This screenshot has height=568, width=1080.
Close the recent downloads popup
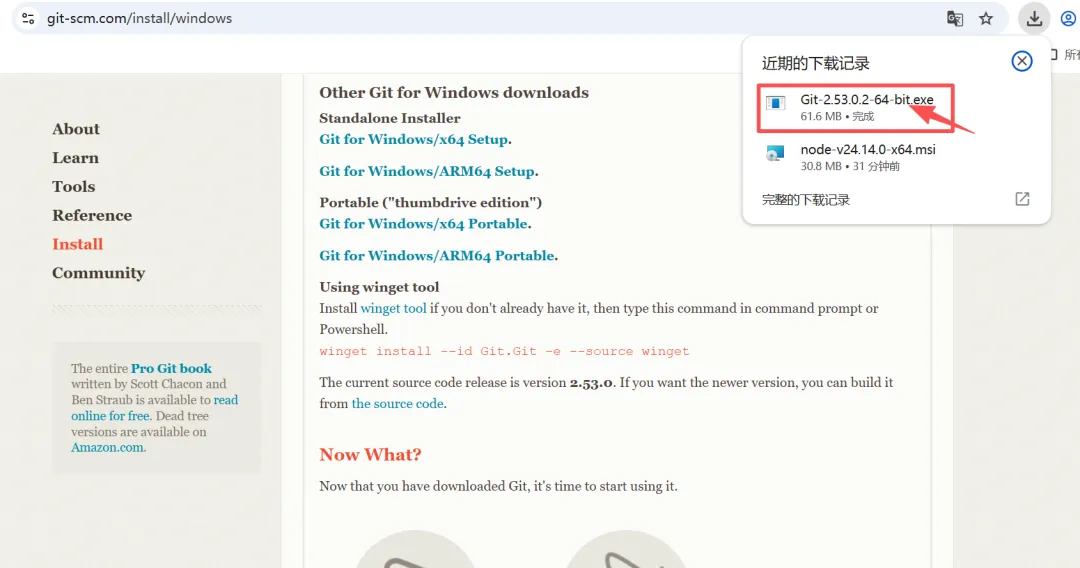(1021, 61)
